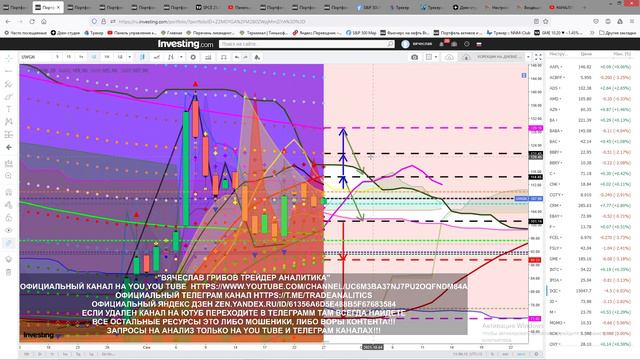Toggle lock all drawing tools
Image resolution: width=640 pixels, height=360 pixels.
click(9, 218)
